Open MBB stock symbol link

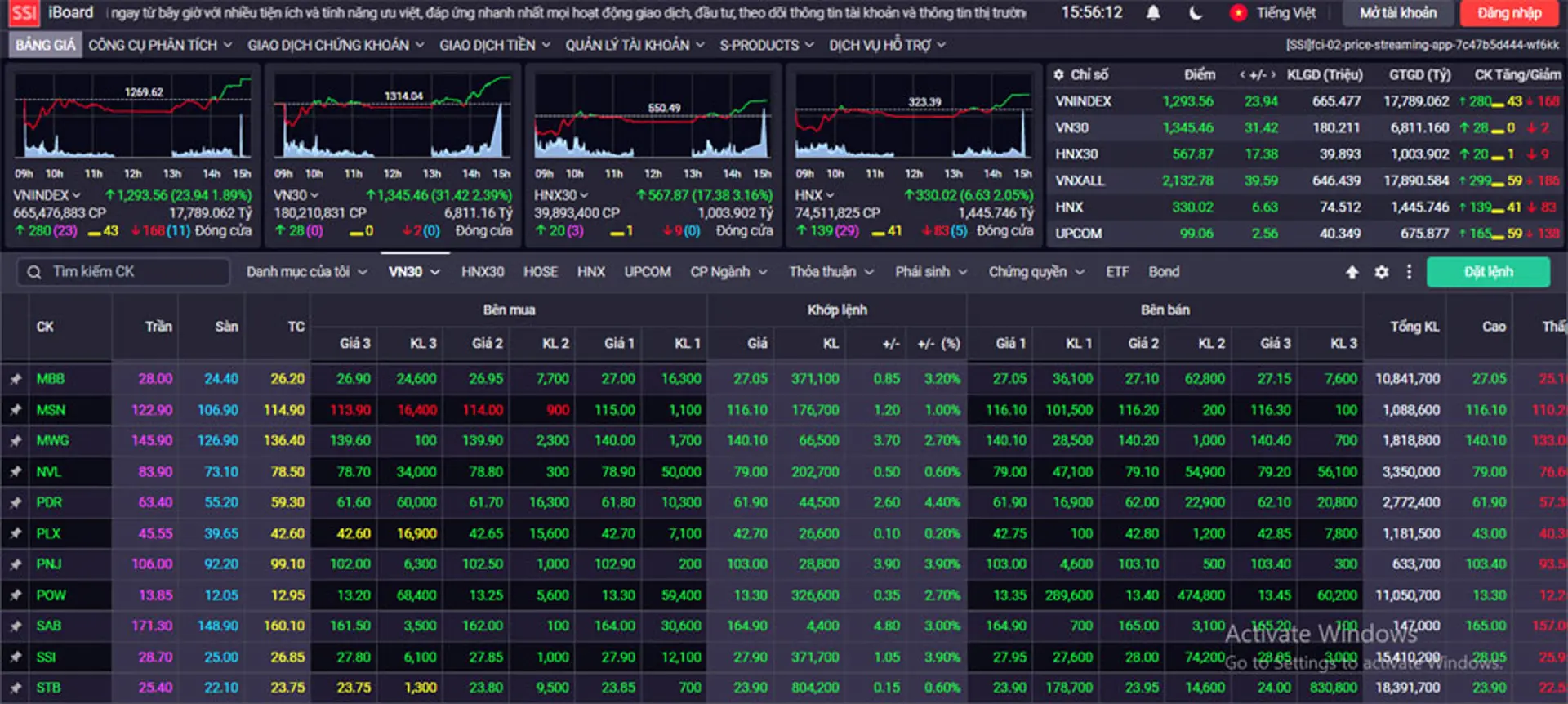50,379
